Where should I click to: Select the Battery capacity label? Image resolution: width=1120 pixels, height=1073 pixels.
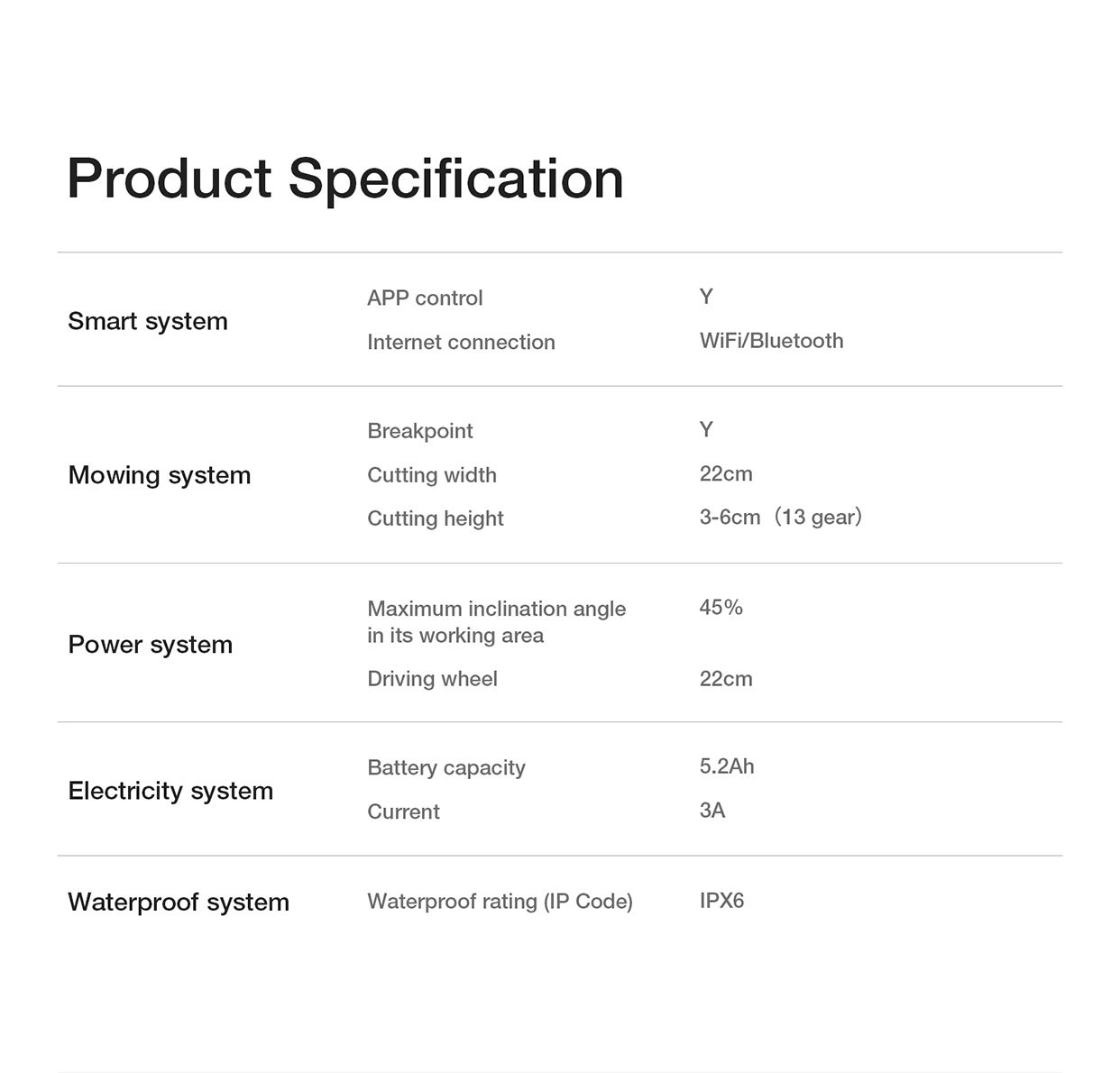[x=445, y=767]
